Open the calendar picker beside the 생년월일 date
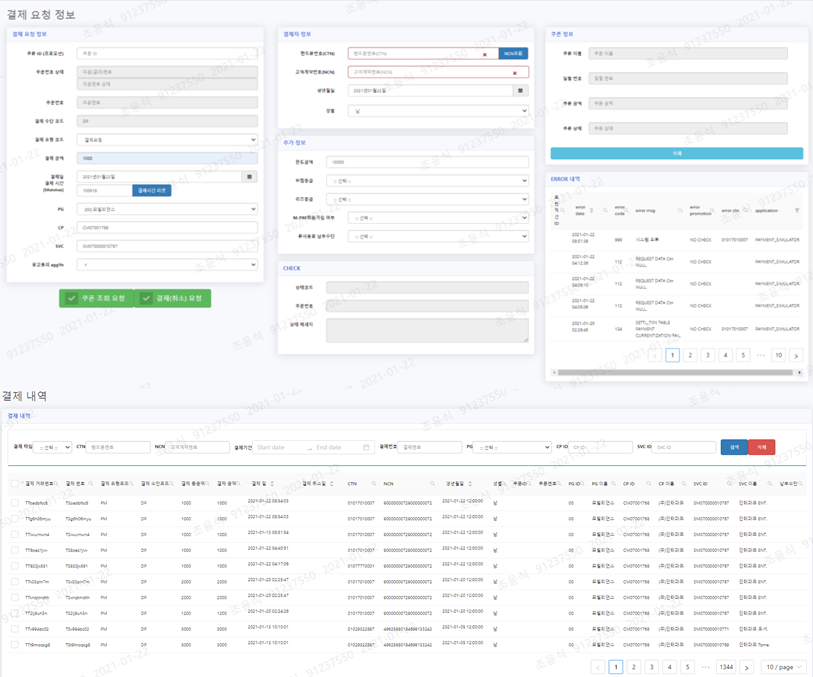 click(521, 91)
